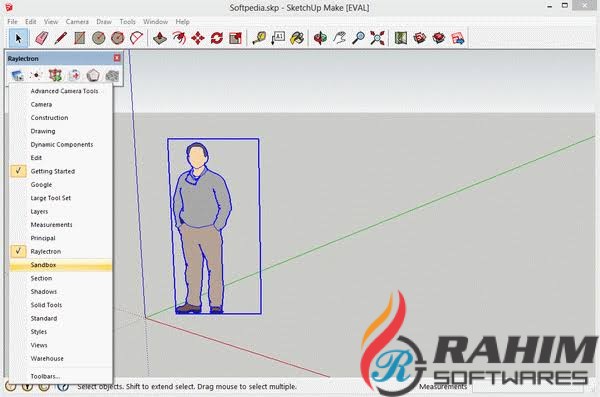Select the Paint Bucket tool

[x=297, y=38]
